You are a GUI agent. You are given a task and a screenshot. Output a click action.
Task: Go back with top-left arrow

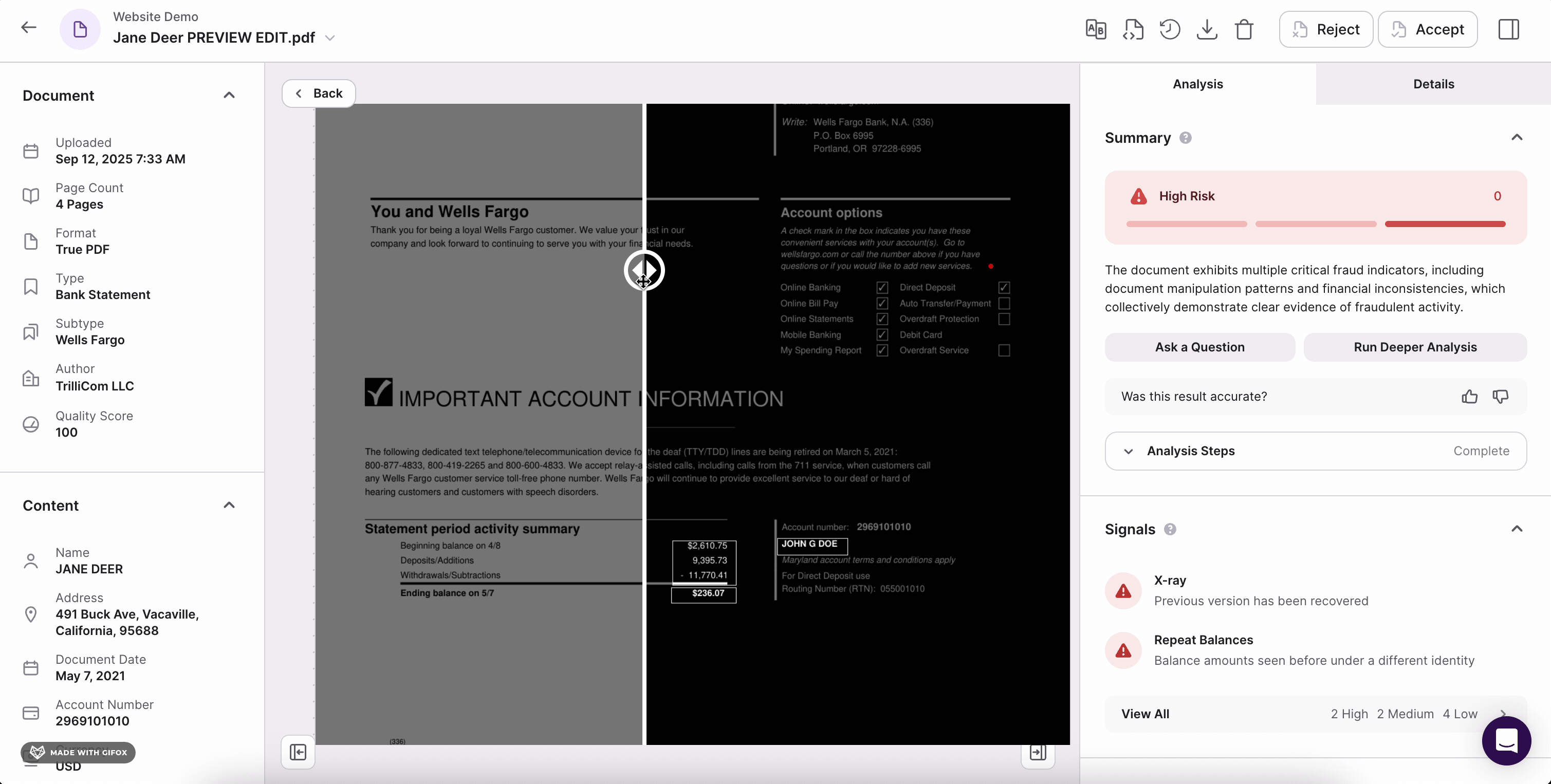(28, 28)
